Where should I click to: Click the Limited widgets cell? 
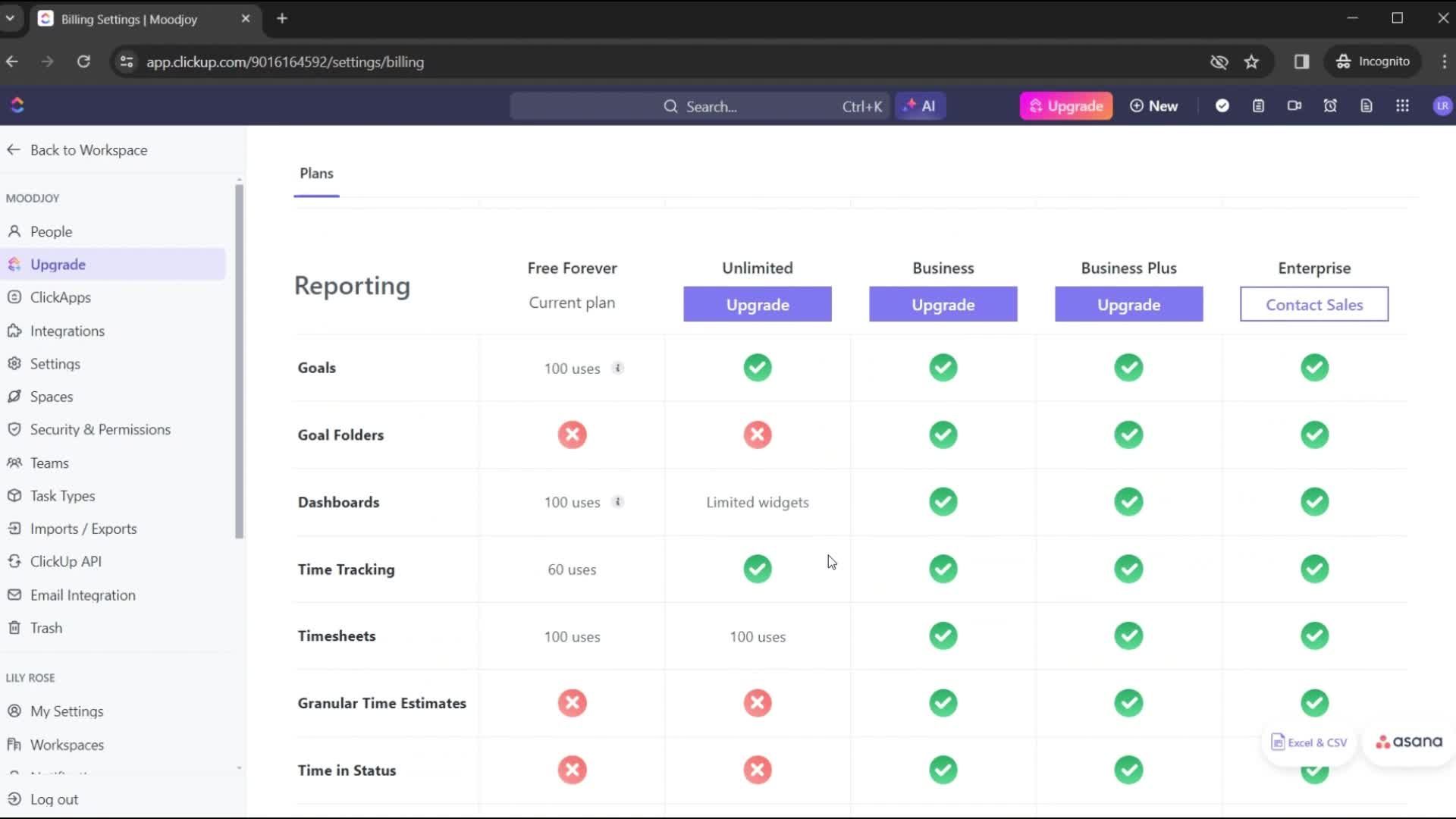coord(757,502)
